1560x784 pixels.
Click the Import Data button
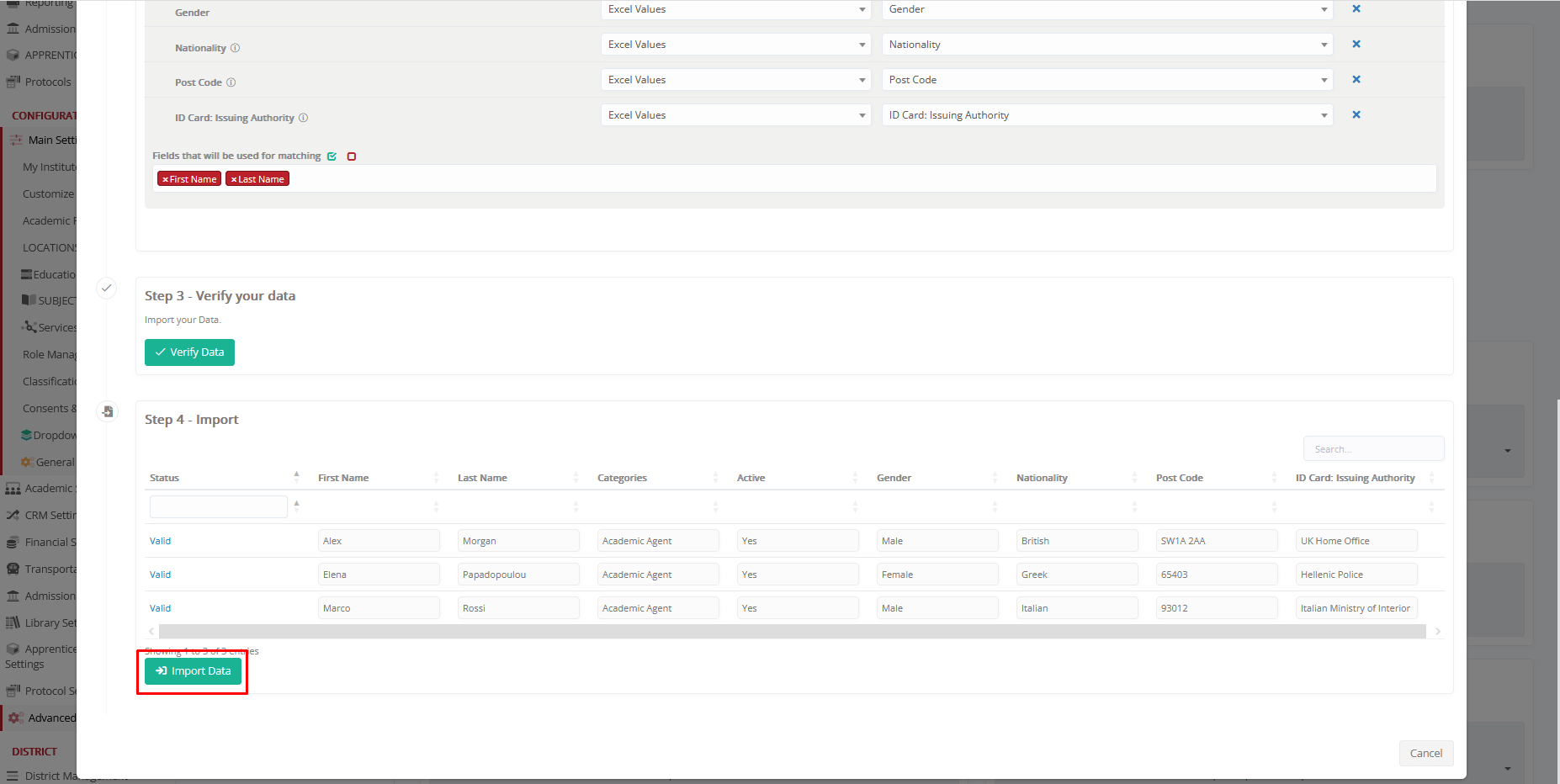193,671
